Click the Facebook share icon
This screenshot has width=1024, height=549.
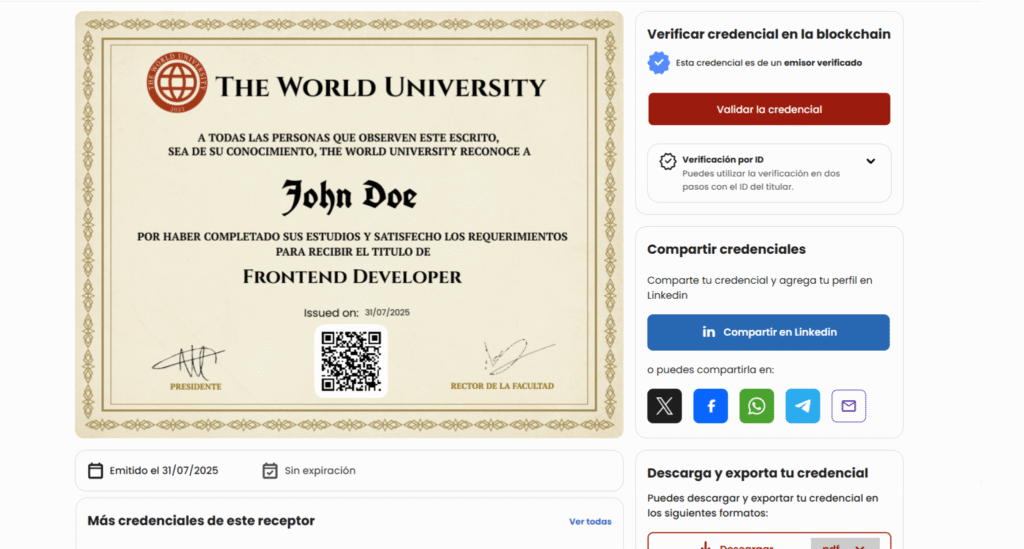(x=711, y=406)
